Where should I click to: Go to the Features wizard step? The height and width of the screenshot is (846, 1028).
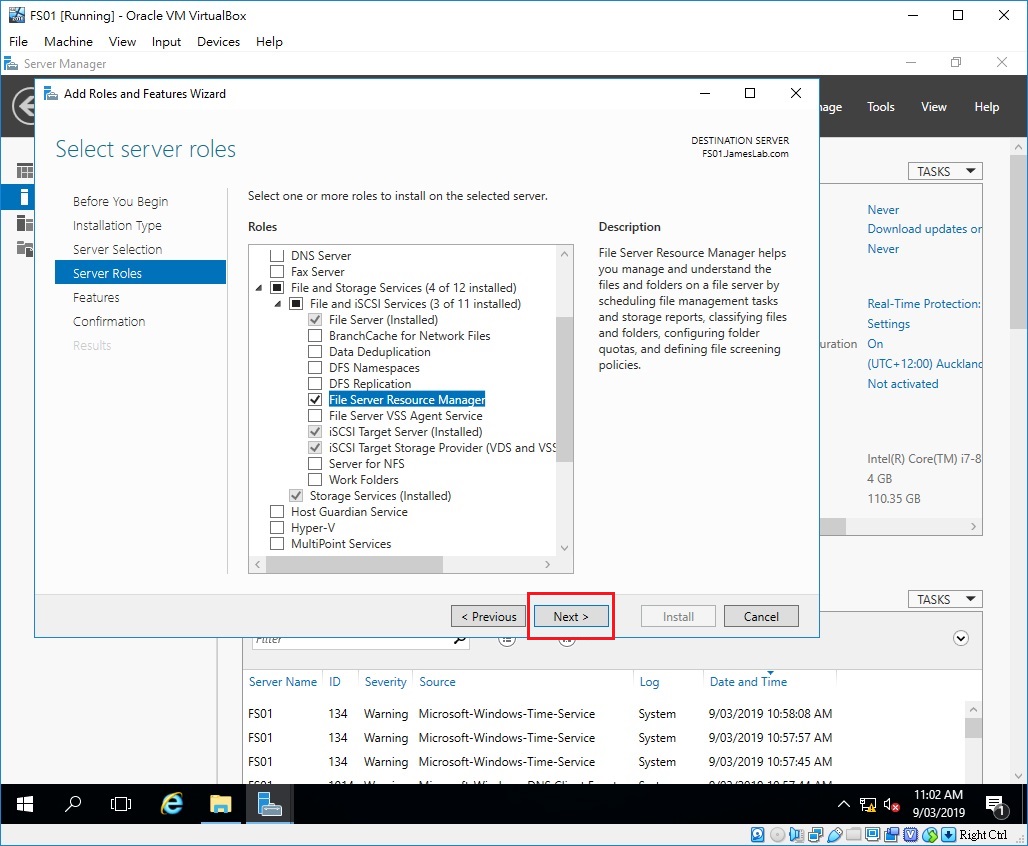[x=96, y=298]
